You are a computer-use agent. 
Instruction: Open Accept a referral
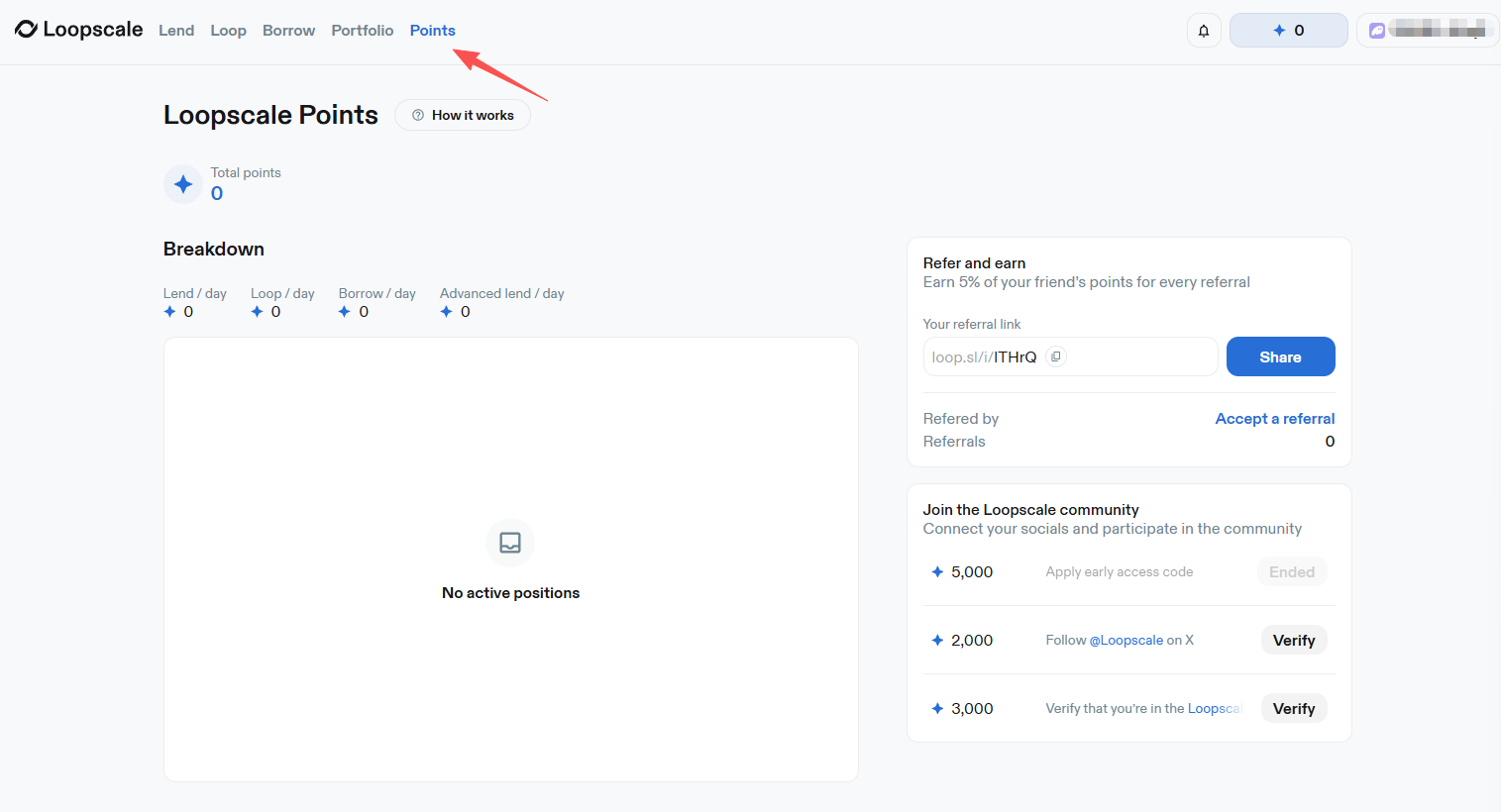[1274, 418]
